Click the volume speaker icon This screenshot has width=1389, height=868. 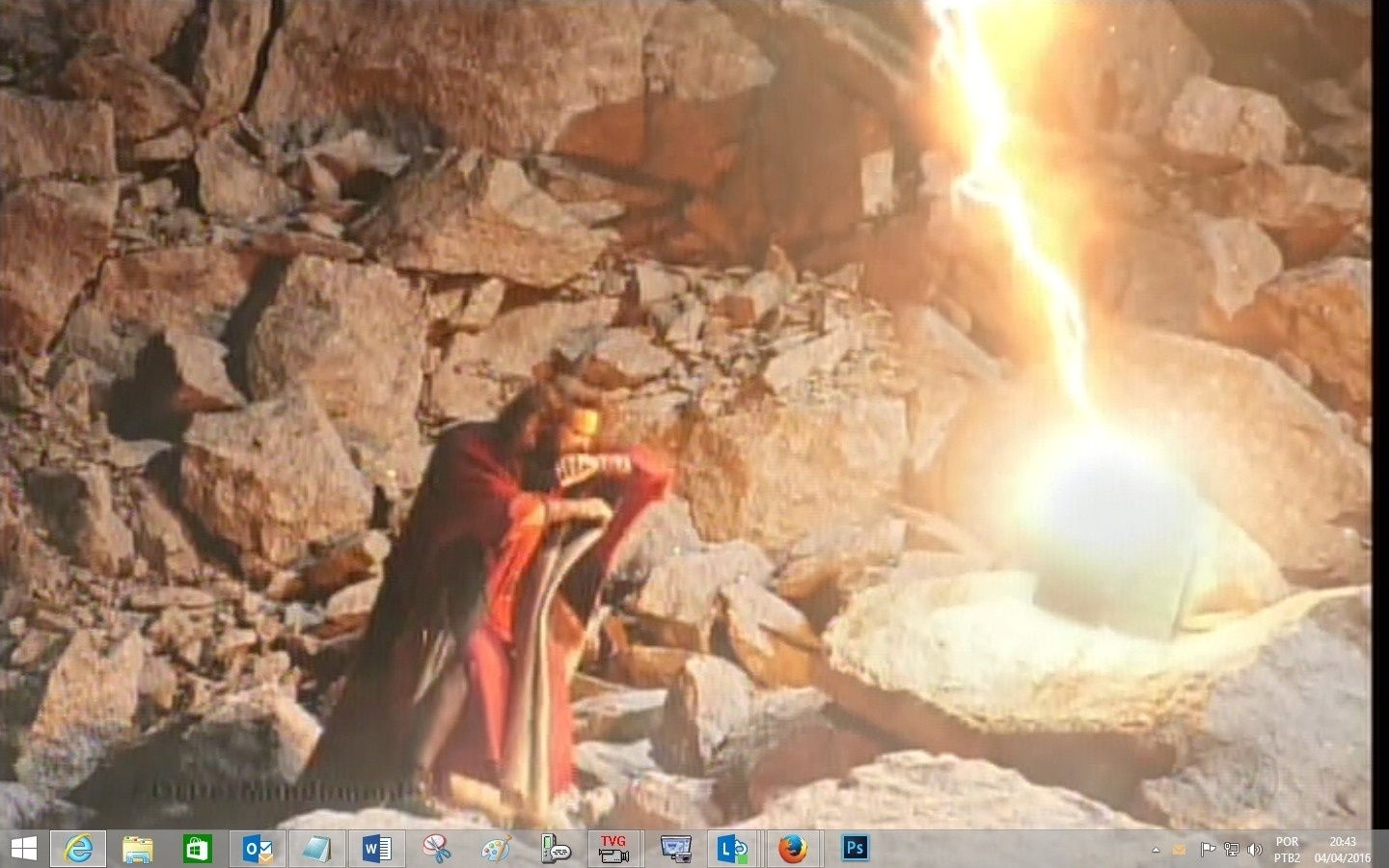[1254, 850]
